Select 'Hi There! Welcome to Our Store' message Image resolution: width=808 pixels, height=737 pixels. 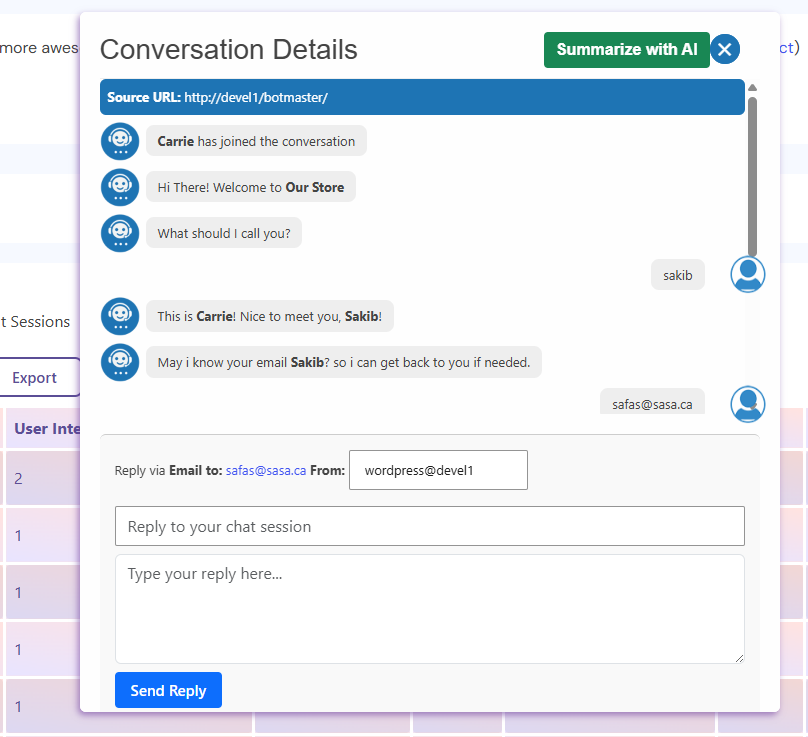[250, 187]
